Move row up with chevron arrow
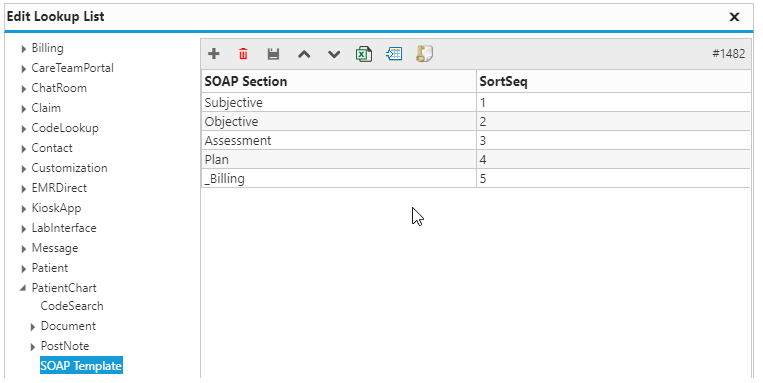The image size is (763, 383). [304, 54]
